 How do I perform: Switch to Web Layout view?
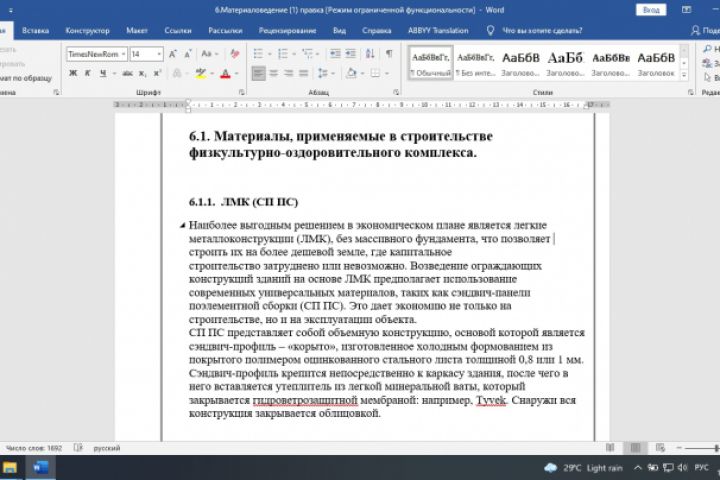point(660,447)
